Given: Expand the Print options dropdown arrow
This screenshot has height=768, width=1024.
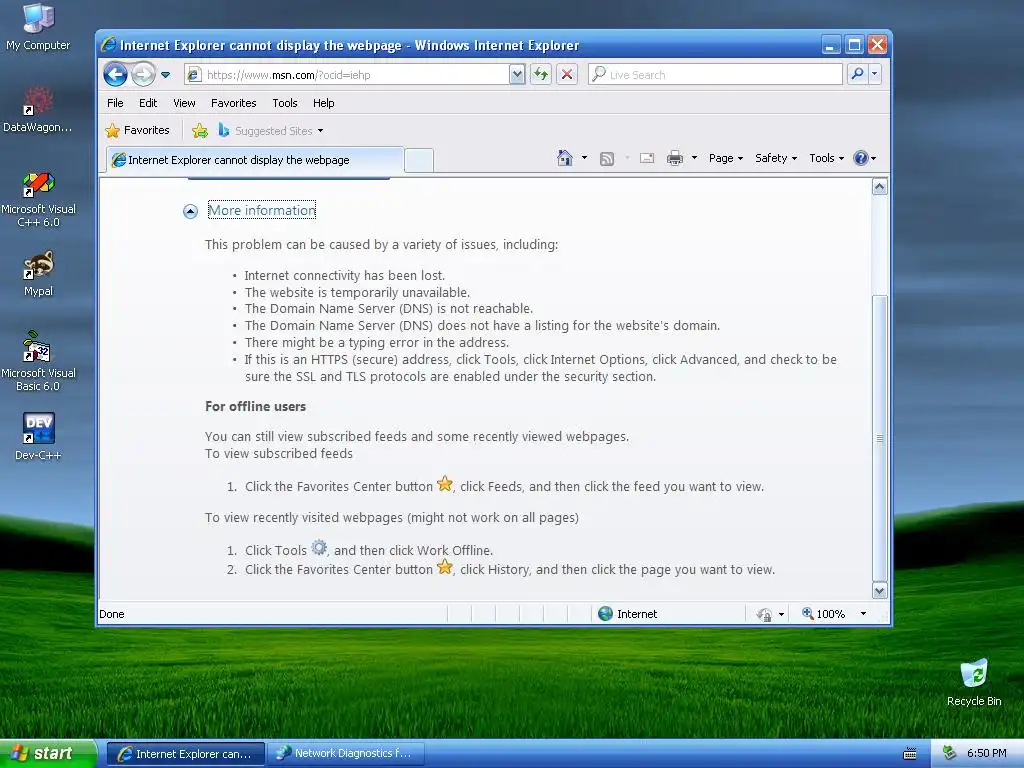Looking at the screenshot, I should (x=694, y=158).
